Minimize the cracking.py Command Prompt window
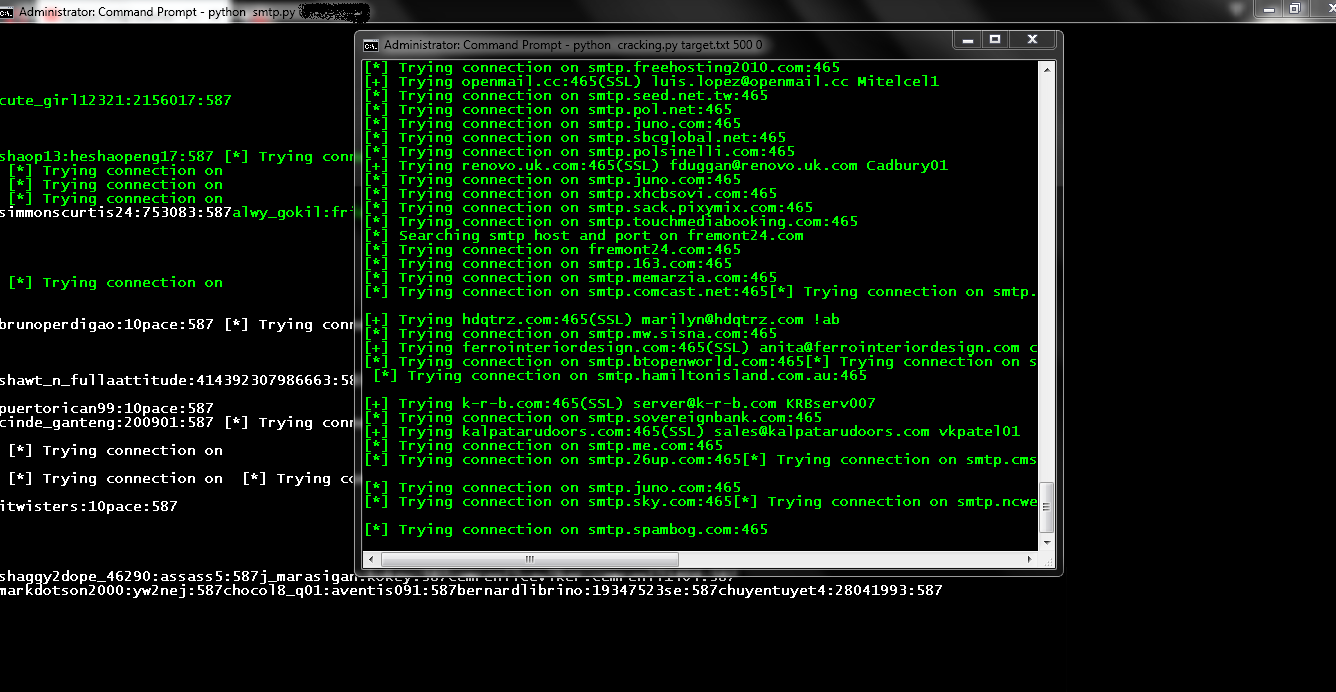1336x692 pixels. (966, 41)
